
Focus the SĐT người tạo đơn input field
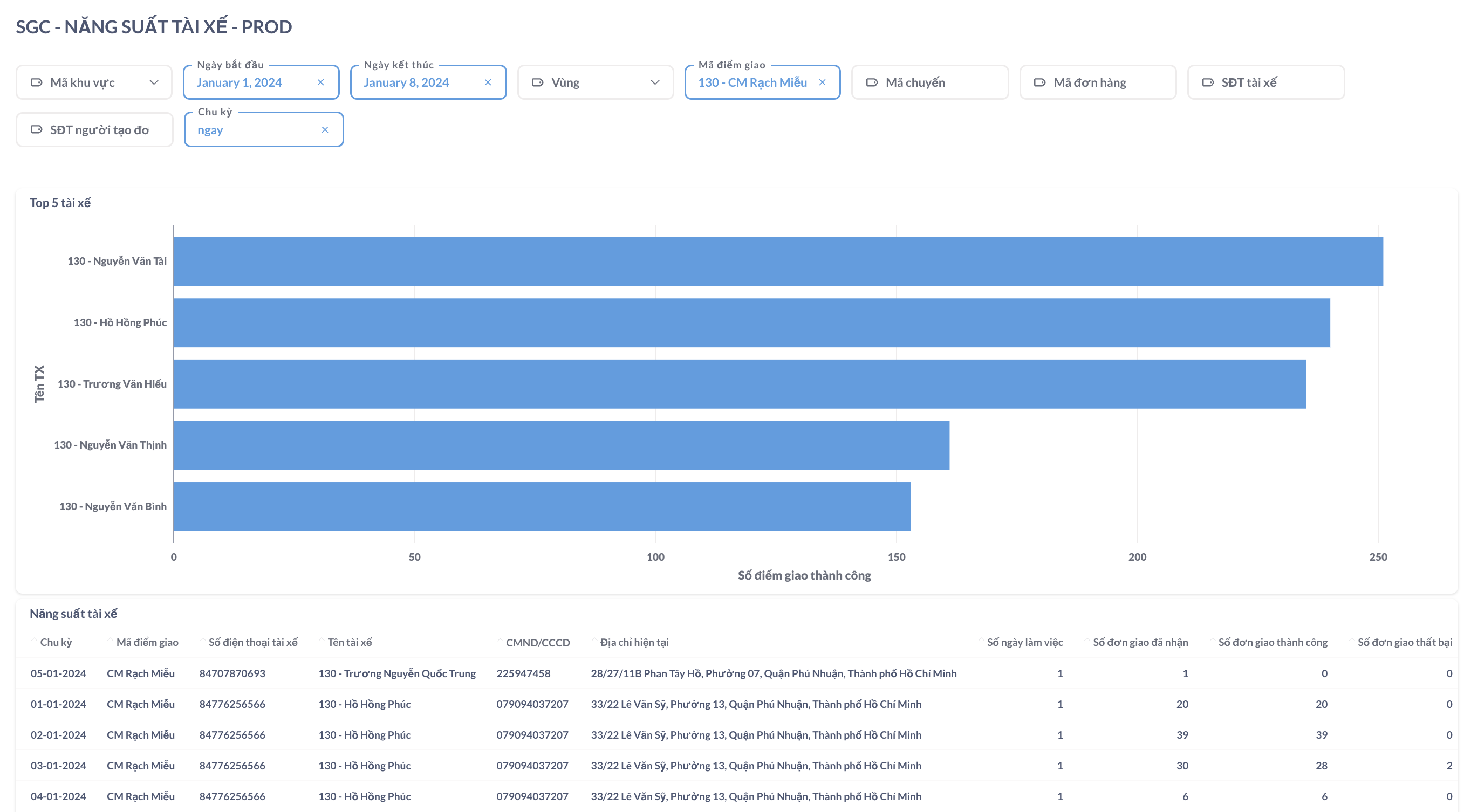pos(94,129)
